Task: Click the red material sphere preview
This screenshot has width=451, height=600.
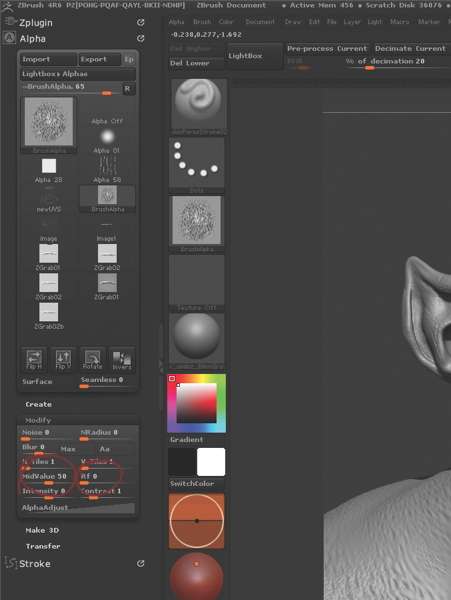Action: [x=197, y=576]
